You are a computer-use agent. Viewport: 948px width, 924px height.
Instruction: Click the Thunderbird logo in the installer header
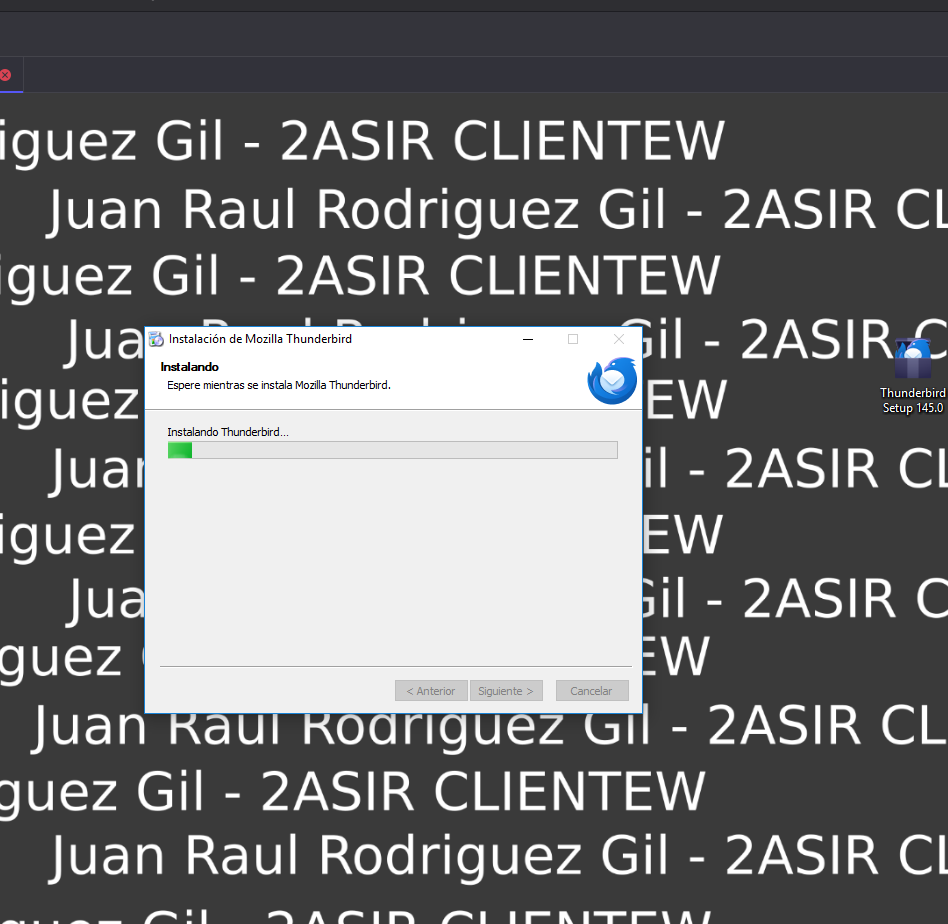click(612, 381)
